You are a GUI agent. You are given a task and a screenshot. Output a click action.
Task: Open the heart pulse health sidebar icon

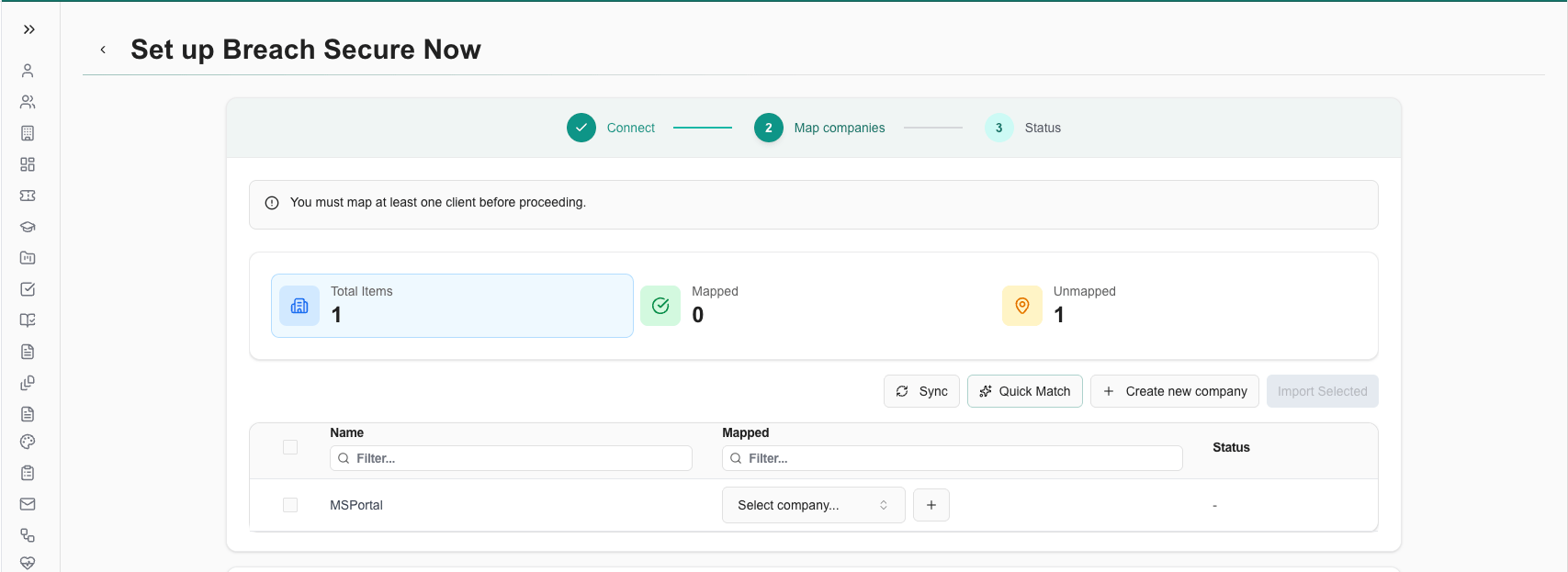(x=28, y=563)
